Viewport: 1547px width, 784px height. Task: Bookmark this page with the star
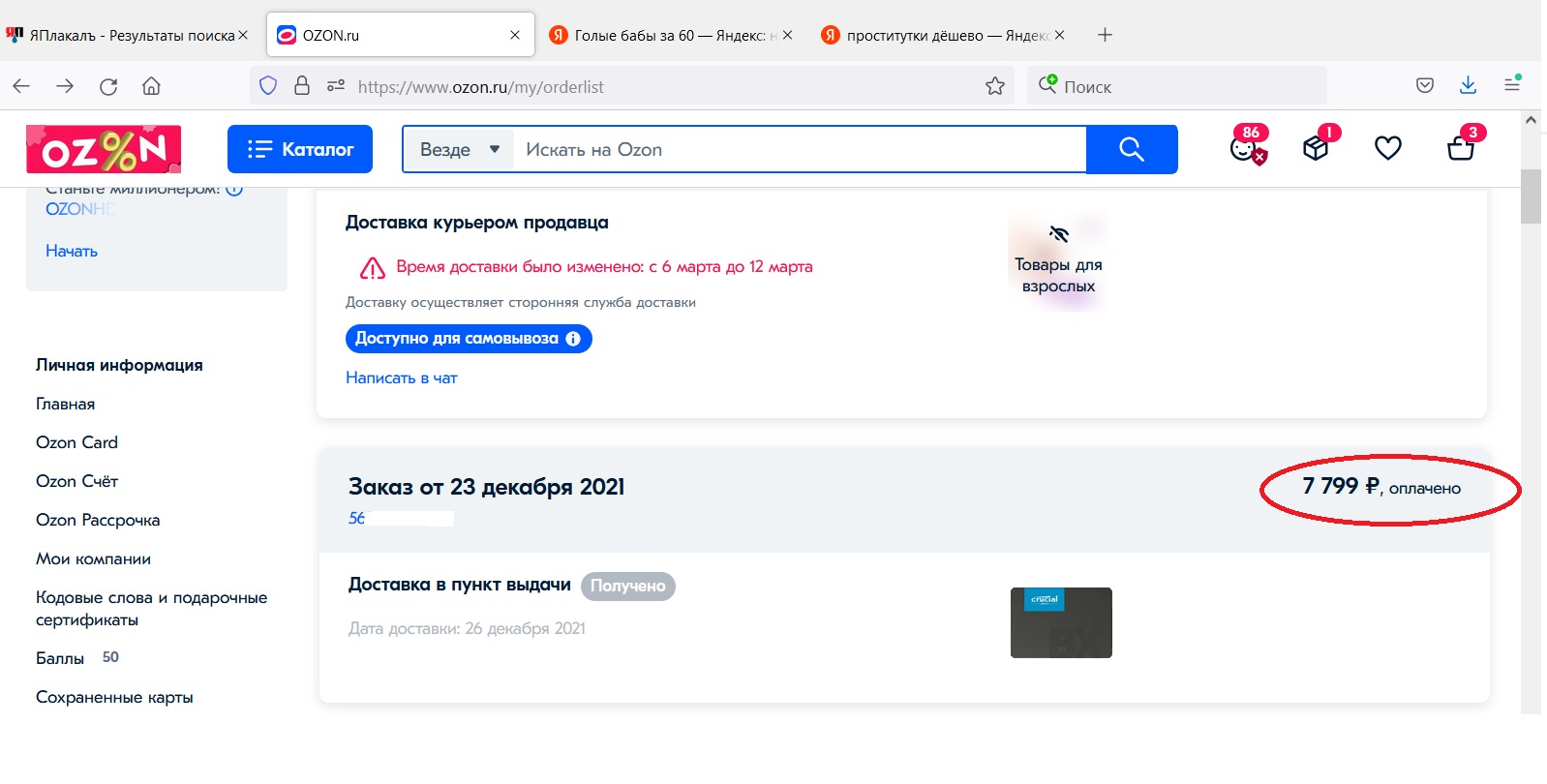tap(995, 86)
